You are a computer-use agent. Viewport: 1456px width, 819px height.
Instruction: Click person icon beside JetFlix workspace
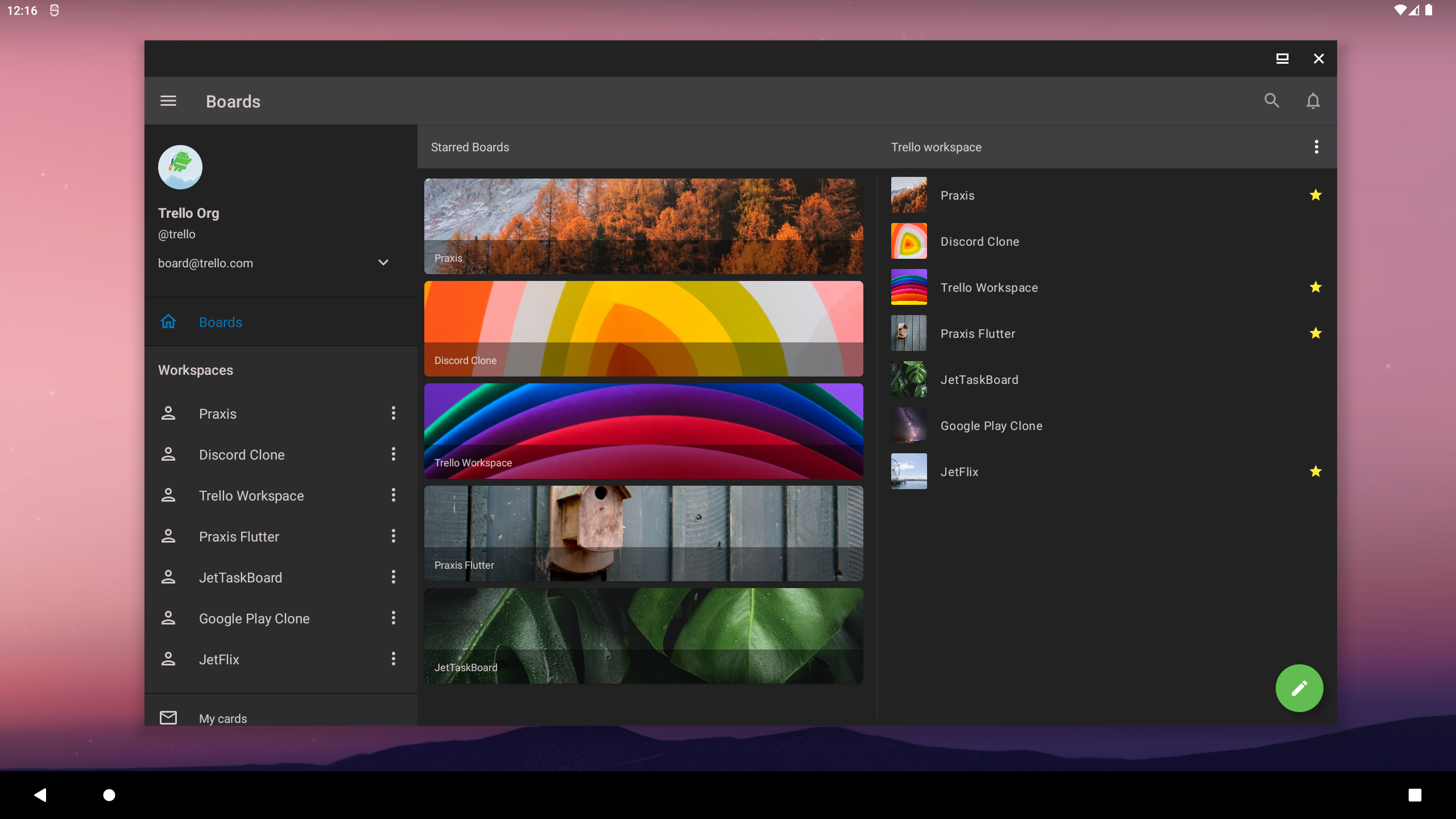tap(168, 659)
